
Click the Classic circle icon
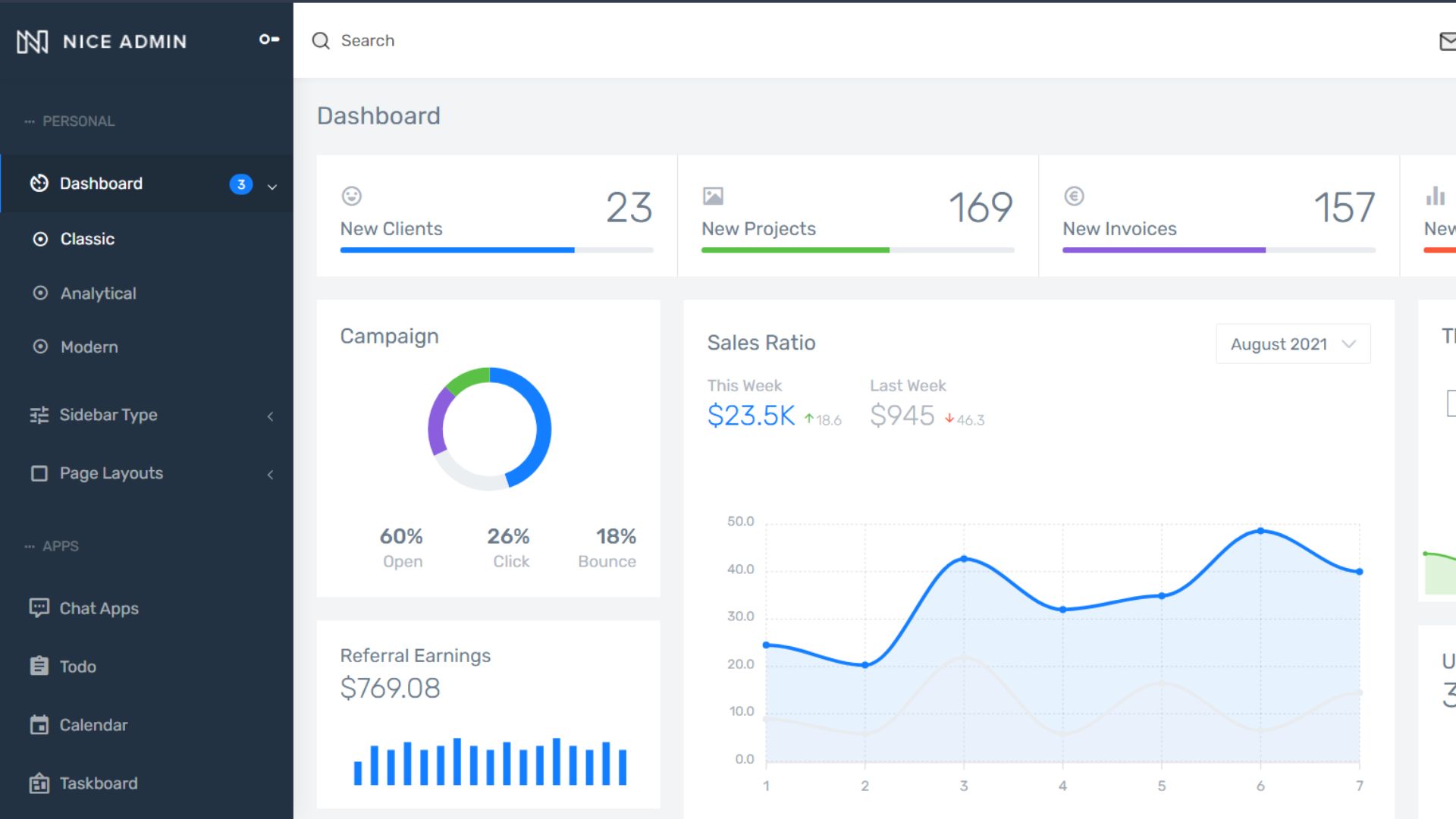pyautogui.click(x=40, y=239)
